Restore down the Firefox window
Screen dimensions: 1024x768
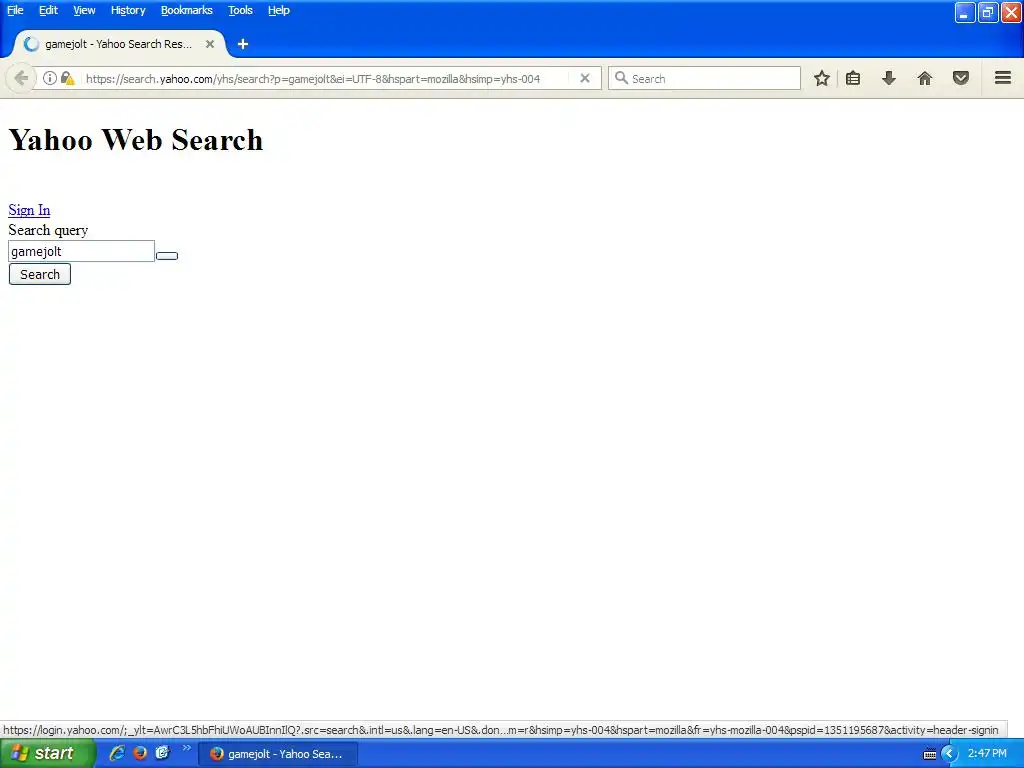[x=988, y=12]
